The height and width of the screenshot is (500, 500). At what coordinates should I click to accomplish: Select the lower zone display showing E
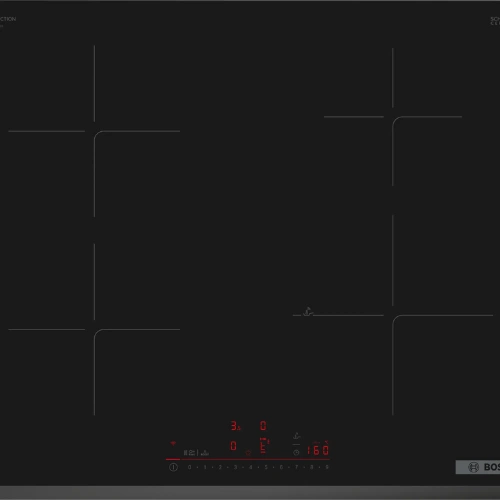(x=264, y=446)
